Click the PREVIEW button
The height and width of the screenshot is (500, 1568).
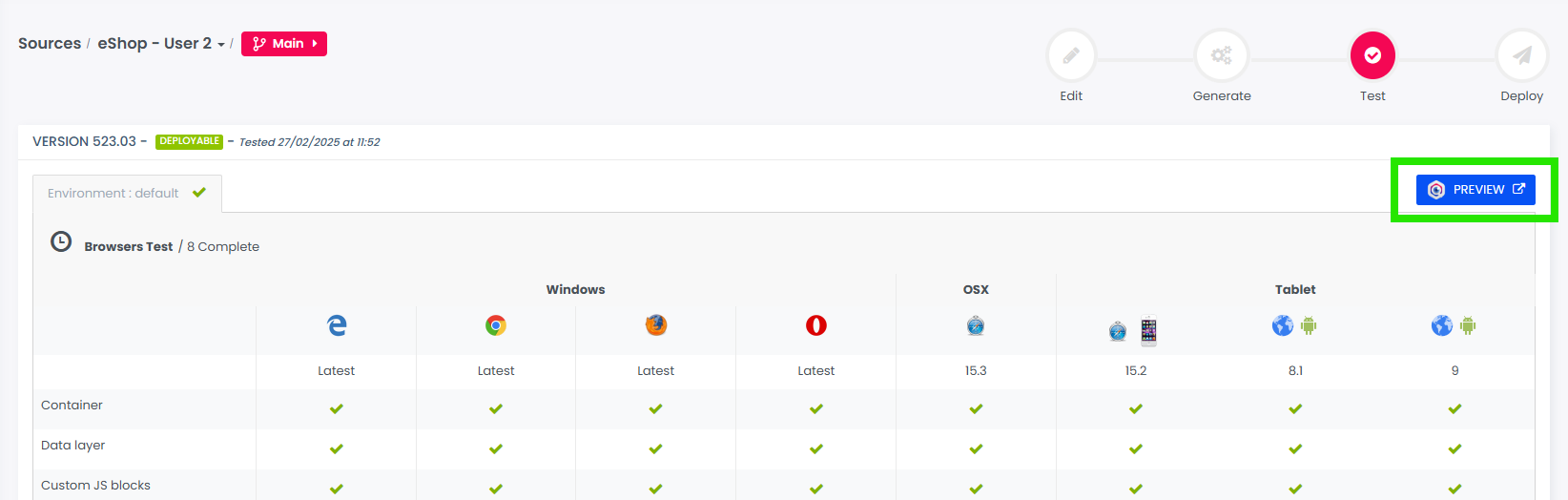1475,190
